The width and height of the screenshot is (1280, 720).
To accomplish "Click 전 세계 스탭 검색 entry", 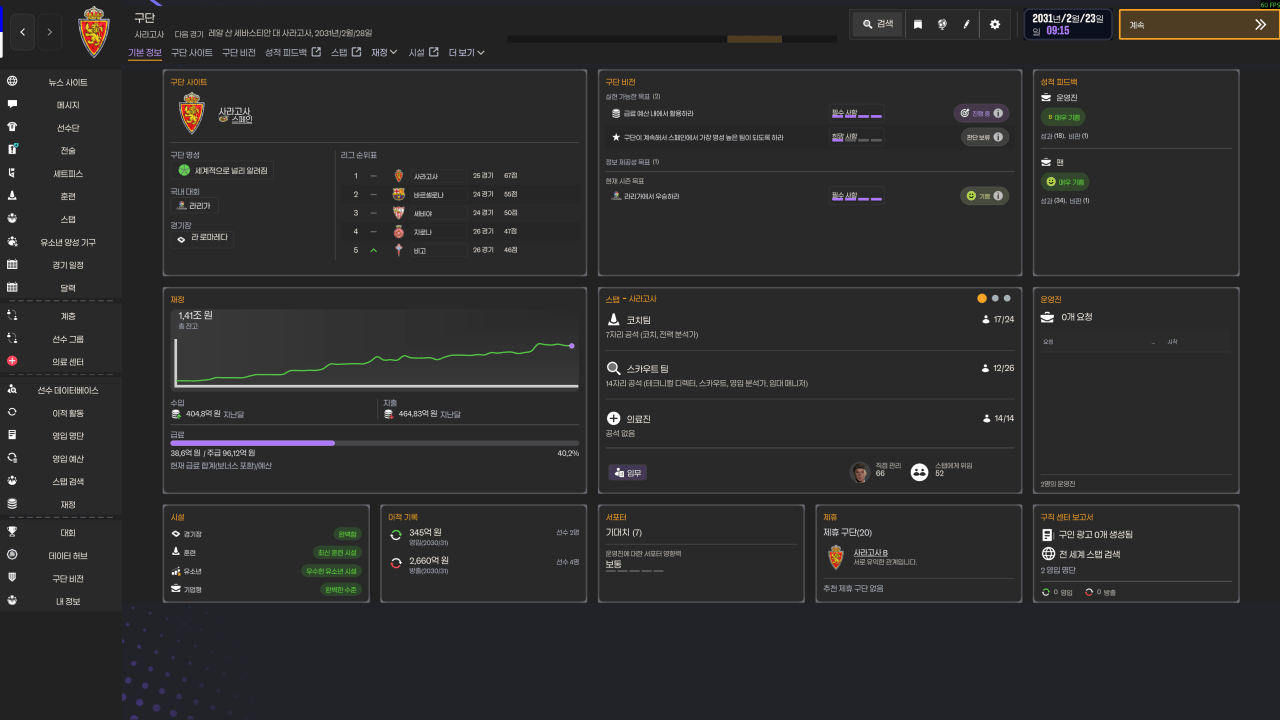I will [1089, 554].
